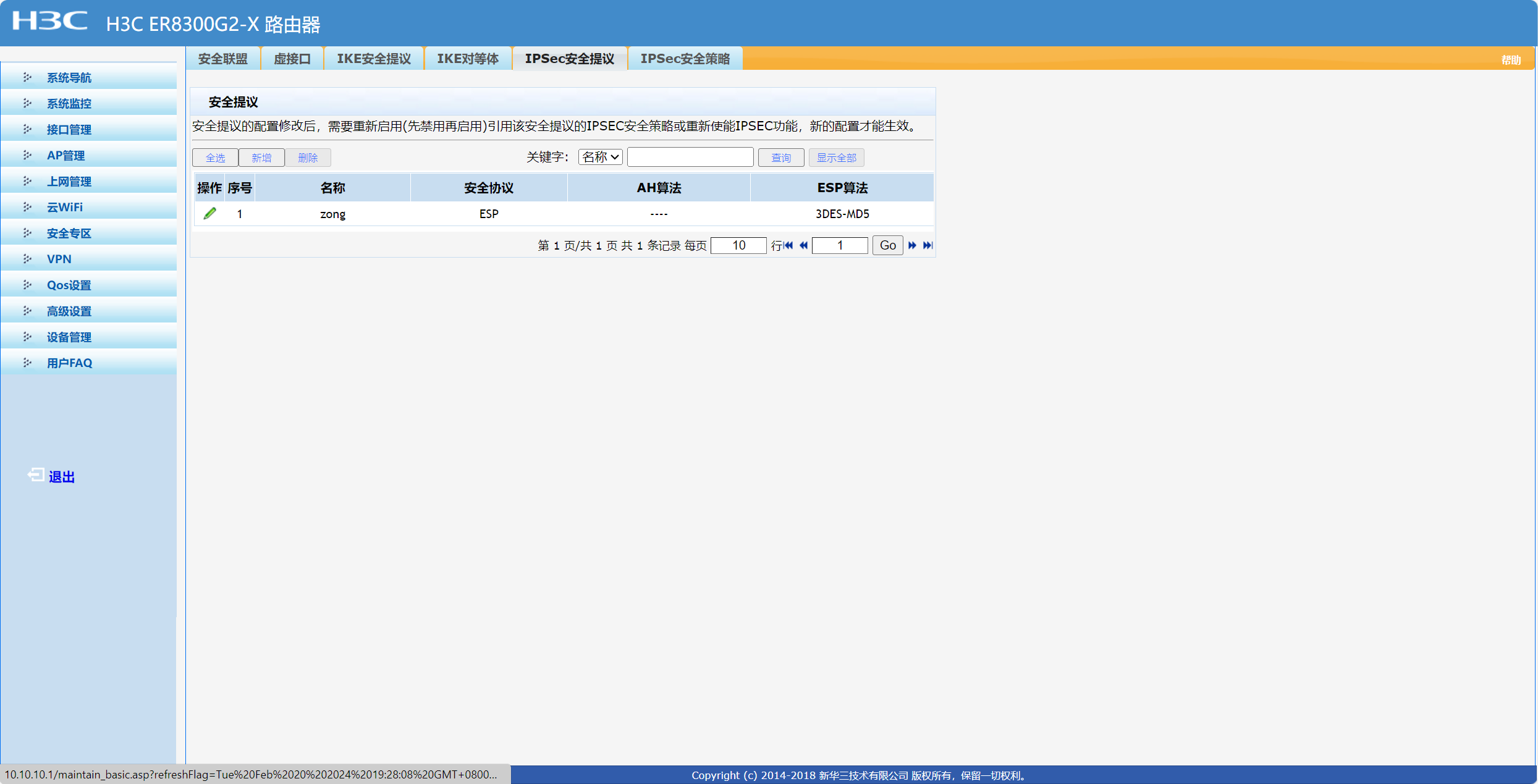Screen dimensions: 1538x784
Task: Focus the keyword search text field
Action: 690,157
